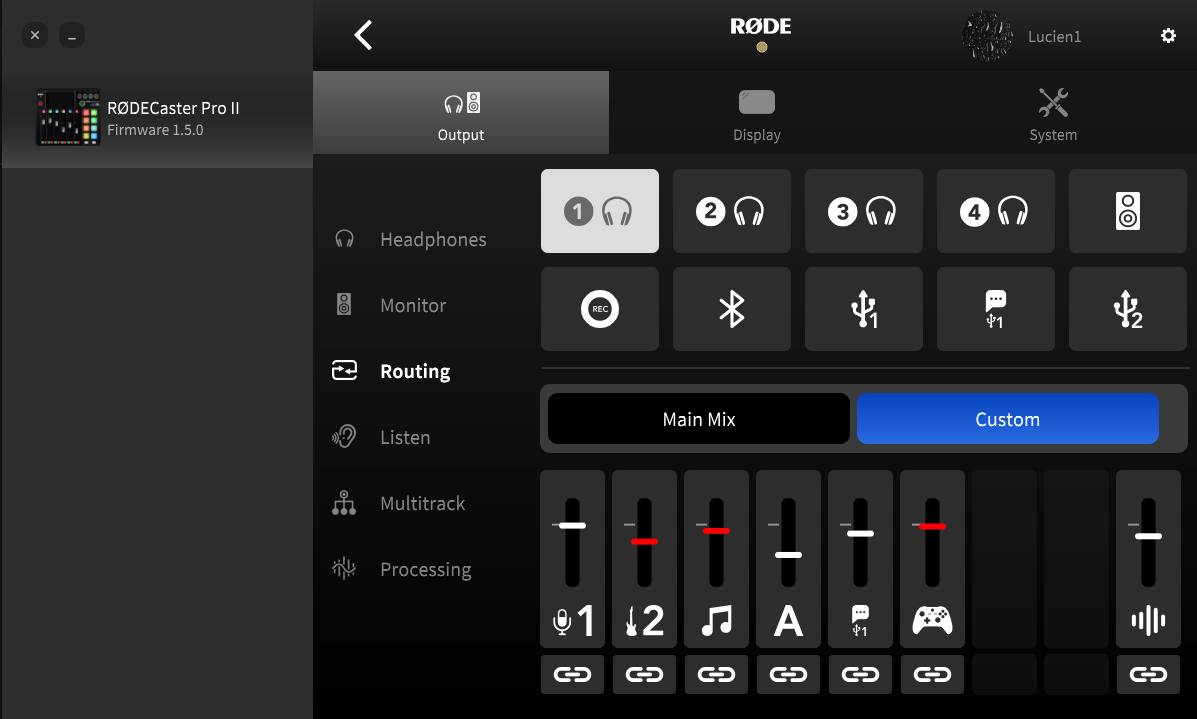
Task: Select the USB 1 Chat output
Action: [995, 309]
